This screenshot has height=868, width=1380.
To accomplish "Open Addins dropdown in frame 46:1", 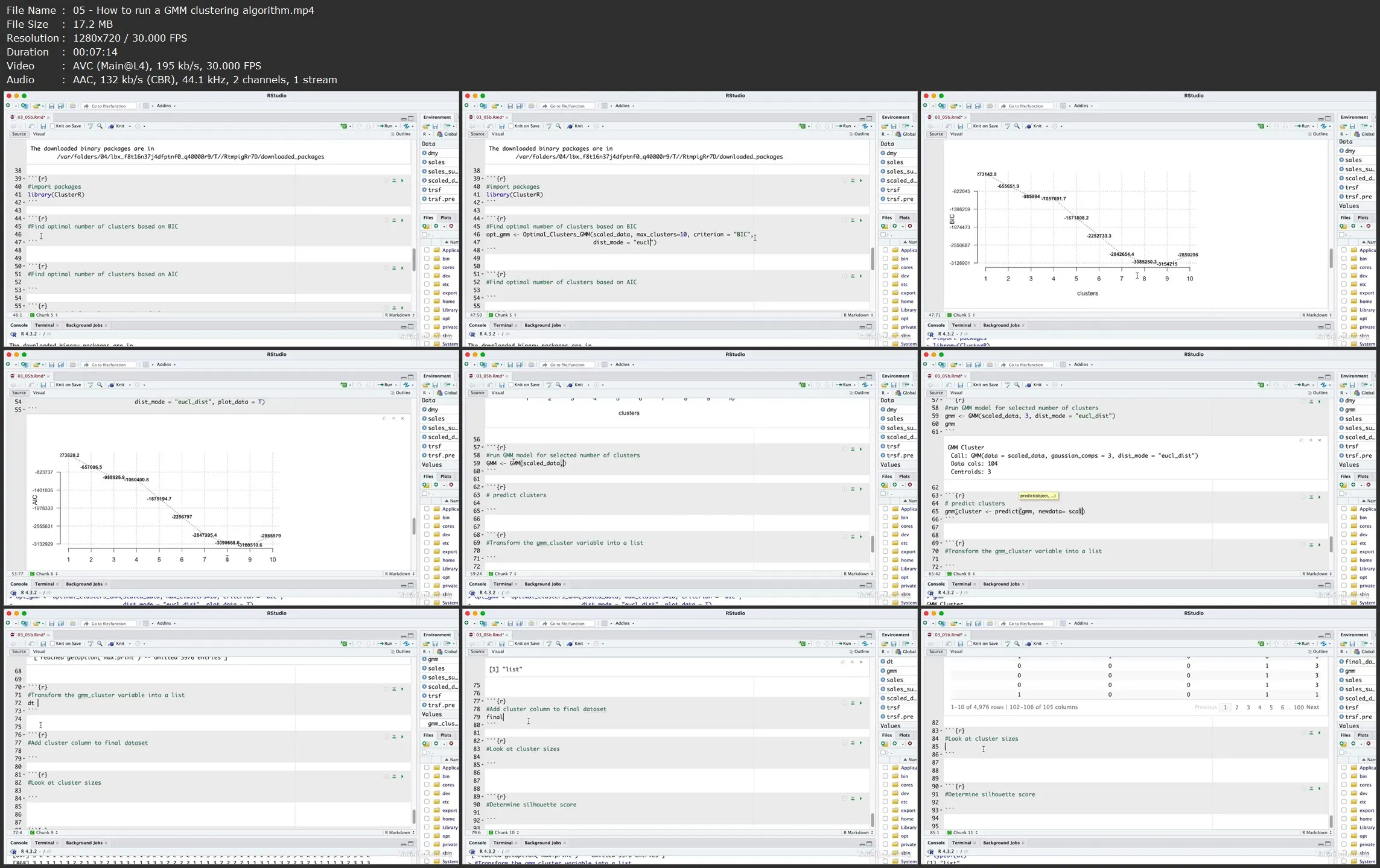I will point(166,106).
